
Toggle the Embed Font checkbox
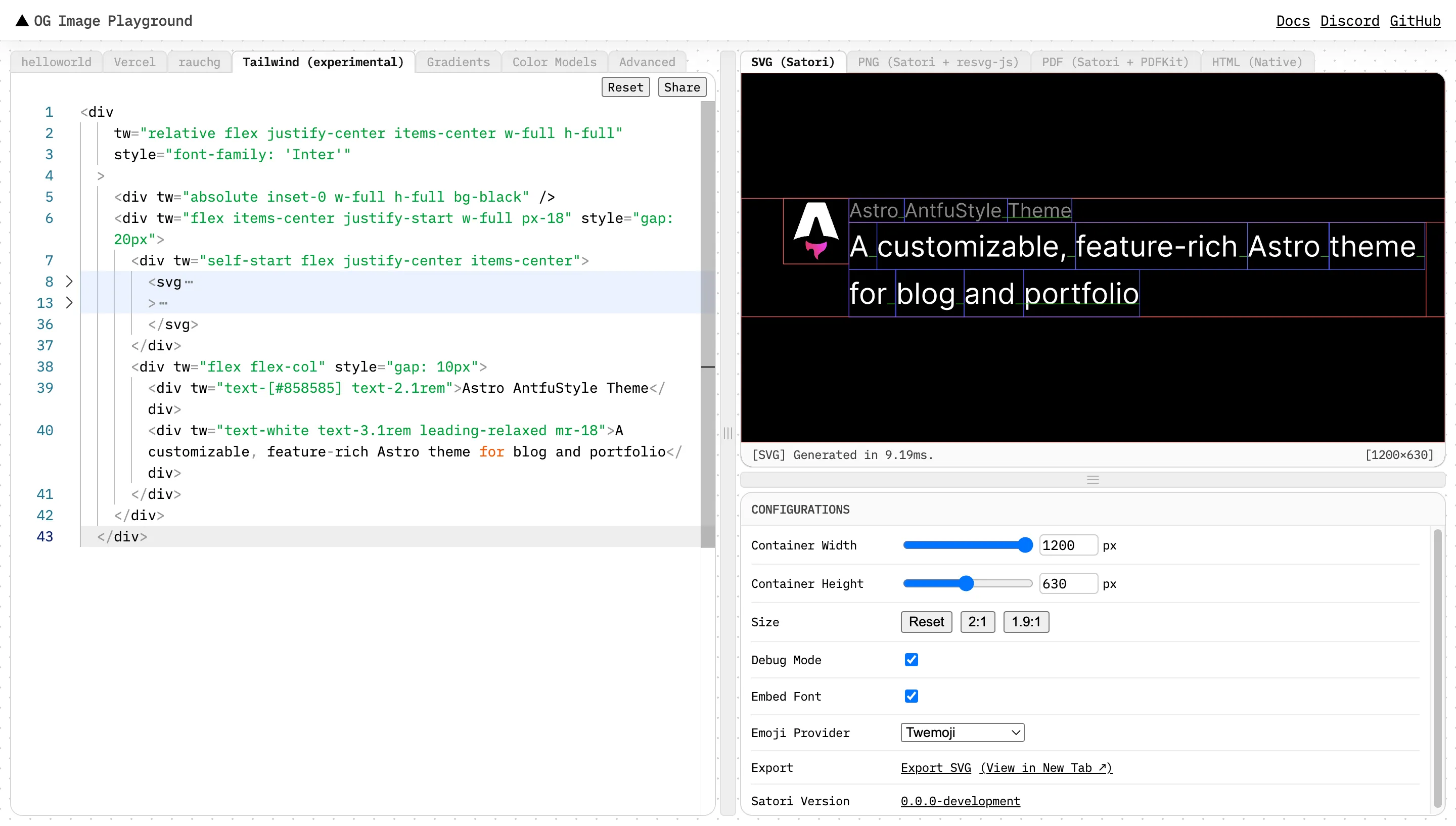tap(911, 696)
